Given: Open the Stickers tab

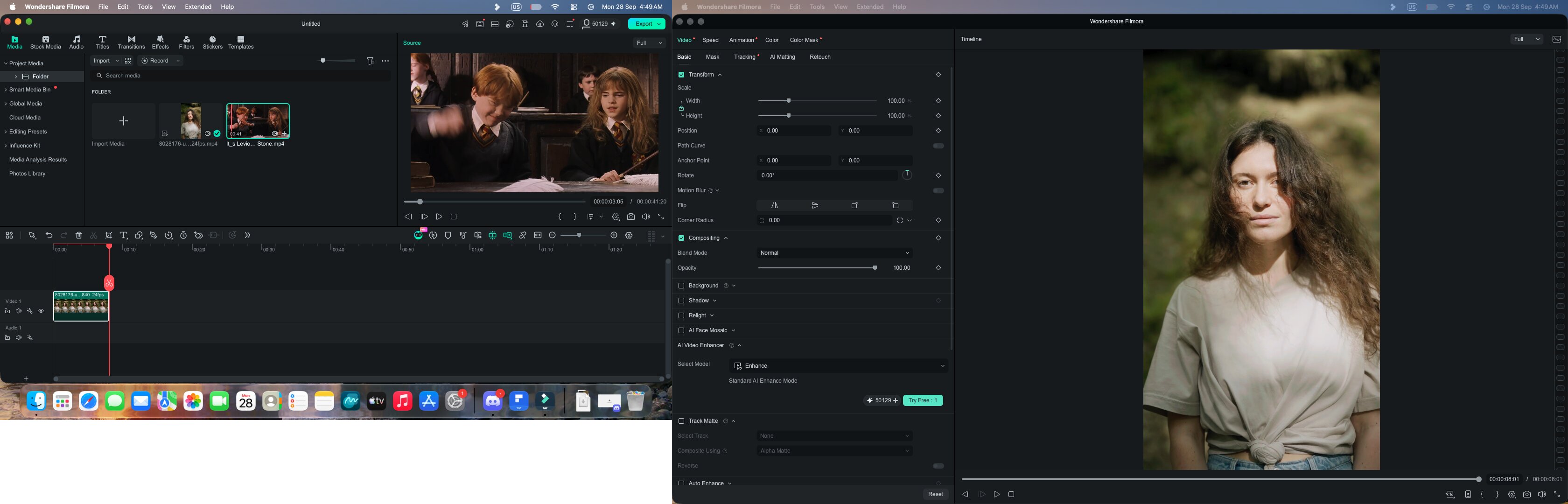Looking at the screenshot, I should (x=212, y=42).
